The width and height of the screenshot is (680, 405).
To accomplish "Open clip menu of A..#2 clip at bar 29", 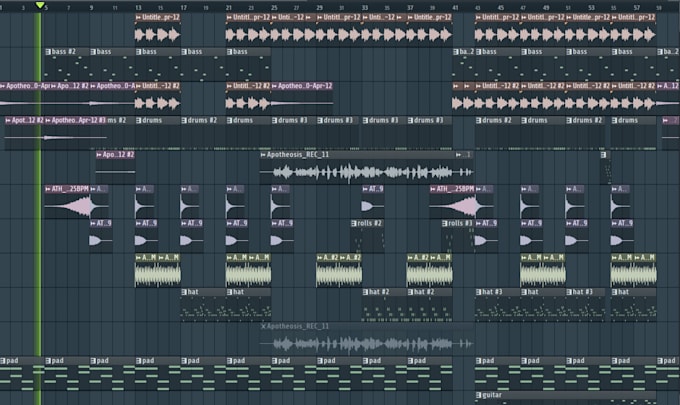I will tap(320, 258).
